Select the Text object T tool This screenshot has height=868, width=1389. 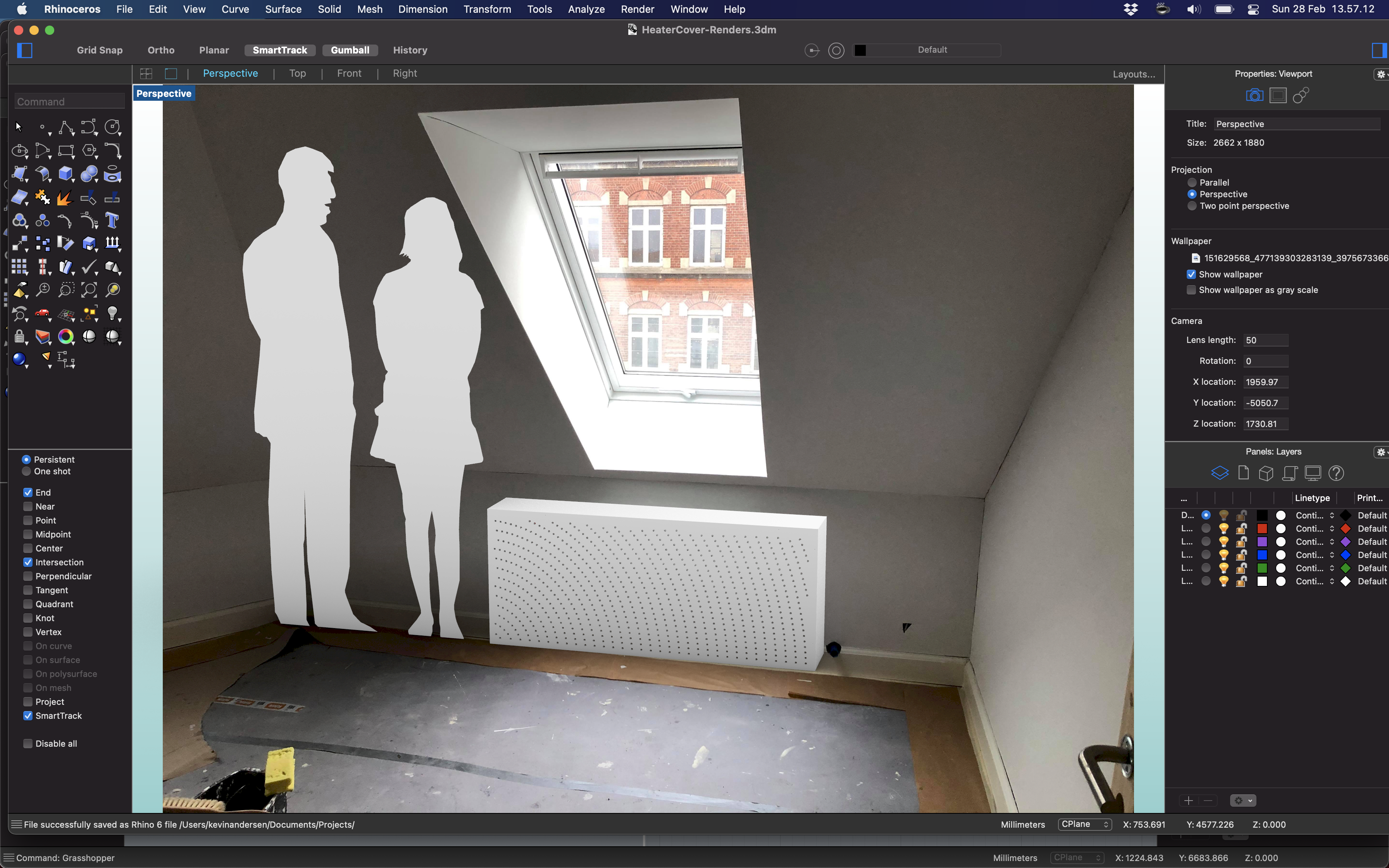(x=112, y=220)
